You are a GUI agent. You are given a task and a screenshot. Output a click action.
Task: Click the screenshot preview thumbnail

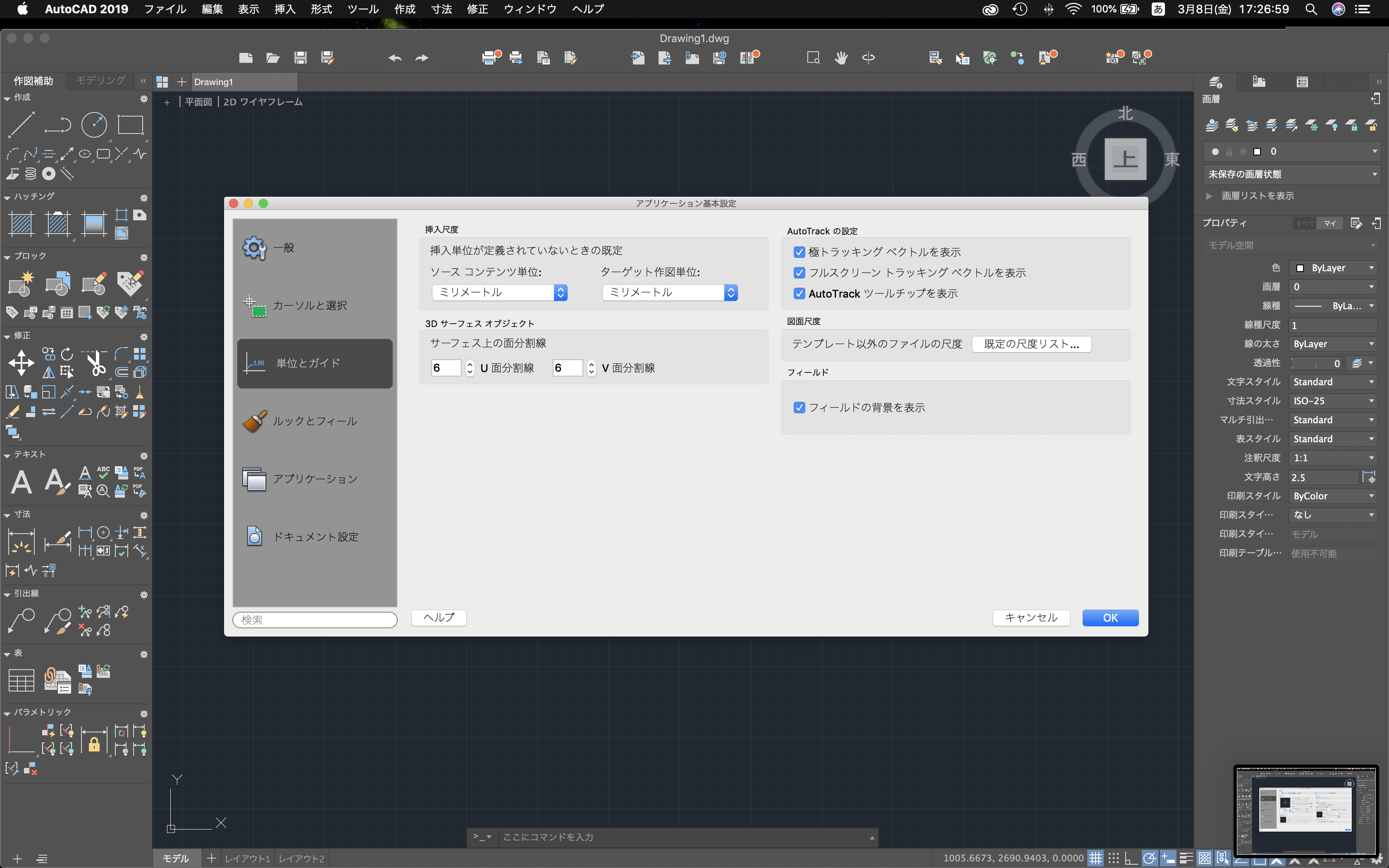point(1306,811)
